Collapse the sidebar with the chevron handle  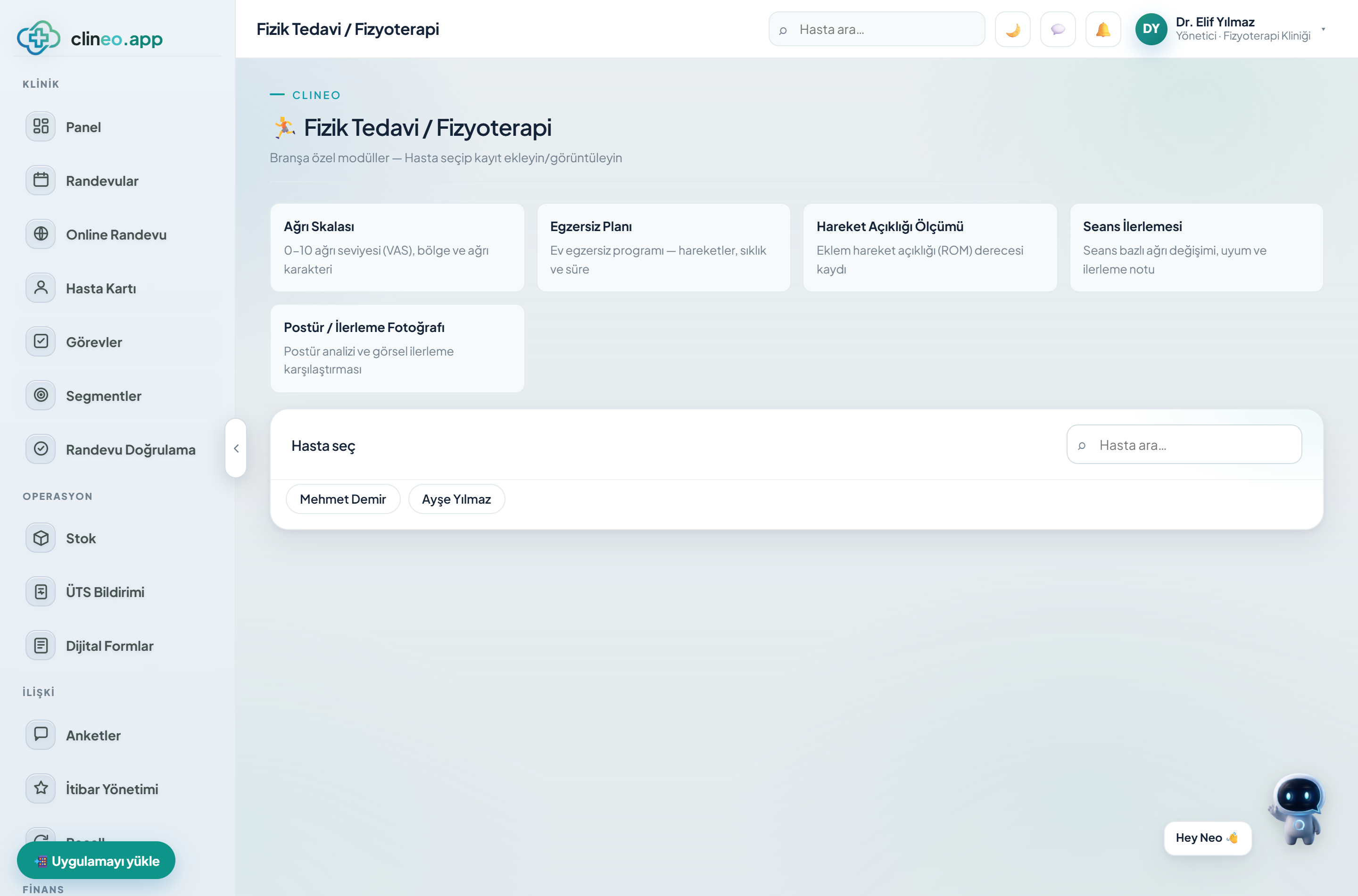pyautogui.click(x=236, y=448)
